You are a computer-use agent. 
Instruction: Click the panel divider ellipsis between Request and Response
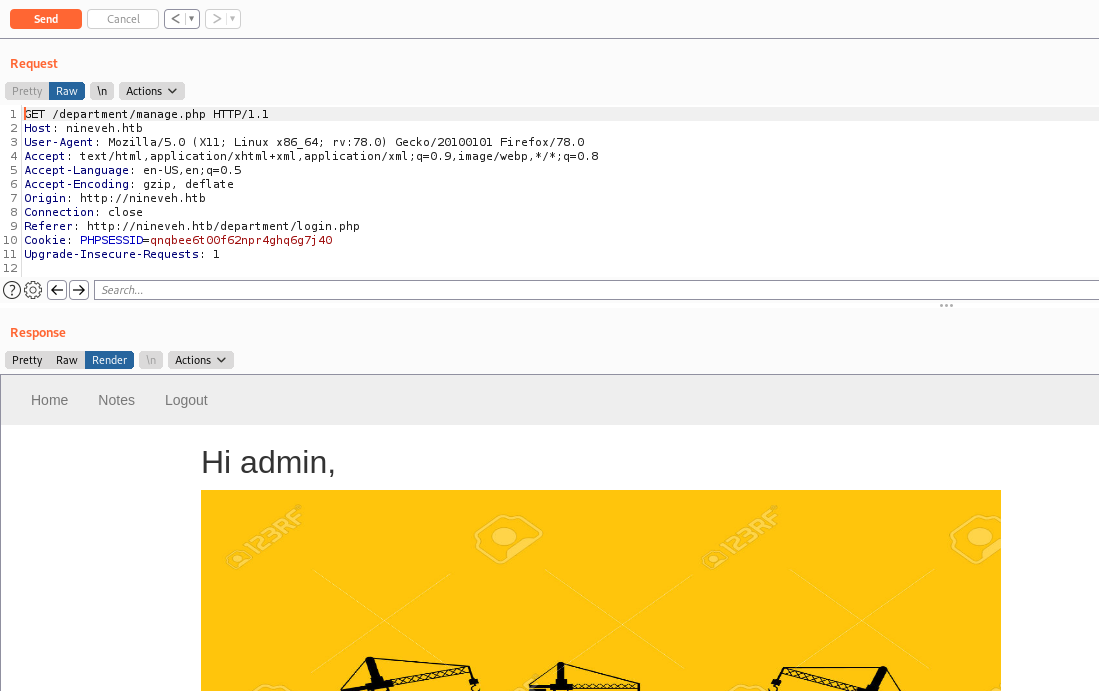(x=946, y=305)
